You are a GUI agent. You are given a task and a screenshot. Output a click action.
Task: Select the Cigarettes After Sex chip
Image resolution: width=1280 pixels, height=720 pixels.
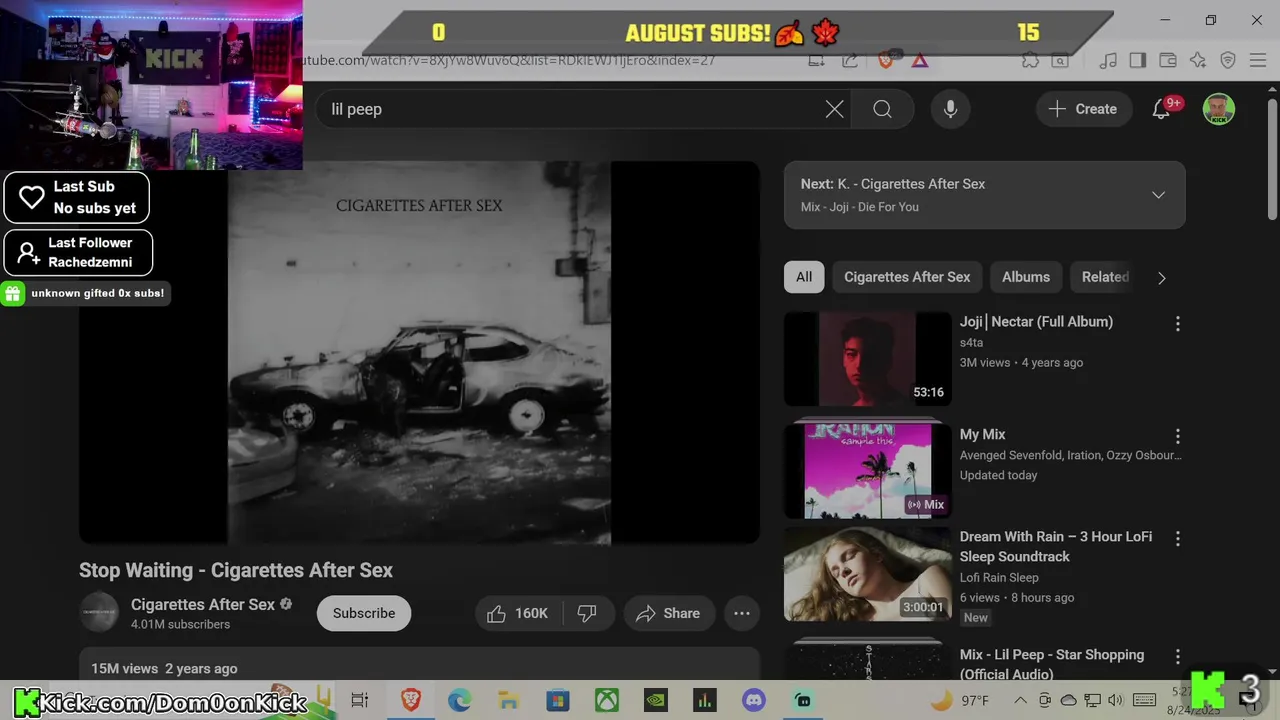pyautogui.click(x=907, y=277)
